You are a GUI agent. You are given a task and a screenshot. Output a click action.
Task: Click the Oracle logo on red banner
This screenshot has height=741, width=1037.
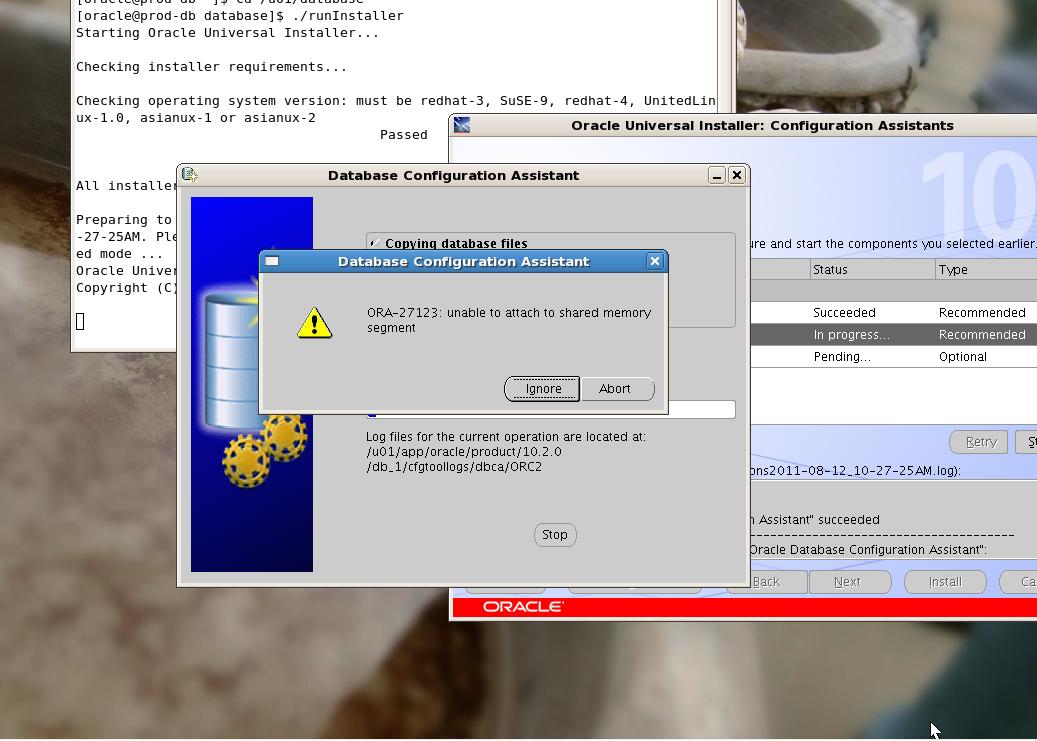point(523,607)
